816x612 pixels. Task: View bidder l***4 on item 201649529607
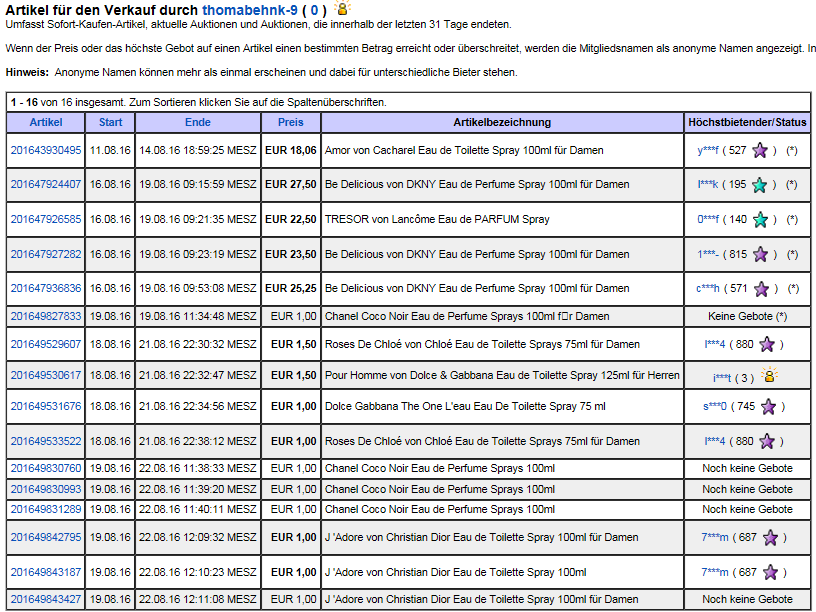pyautogui.click(x=715, y=344)
